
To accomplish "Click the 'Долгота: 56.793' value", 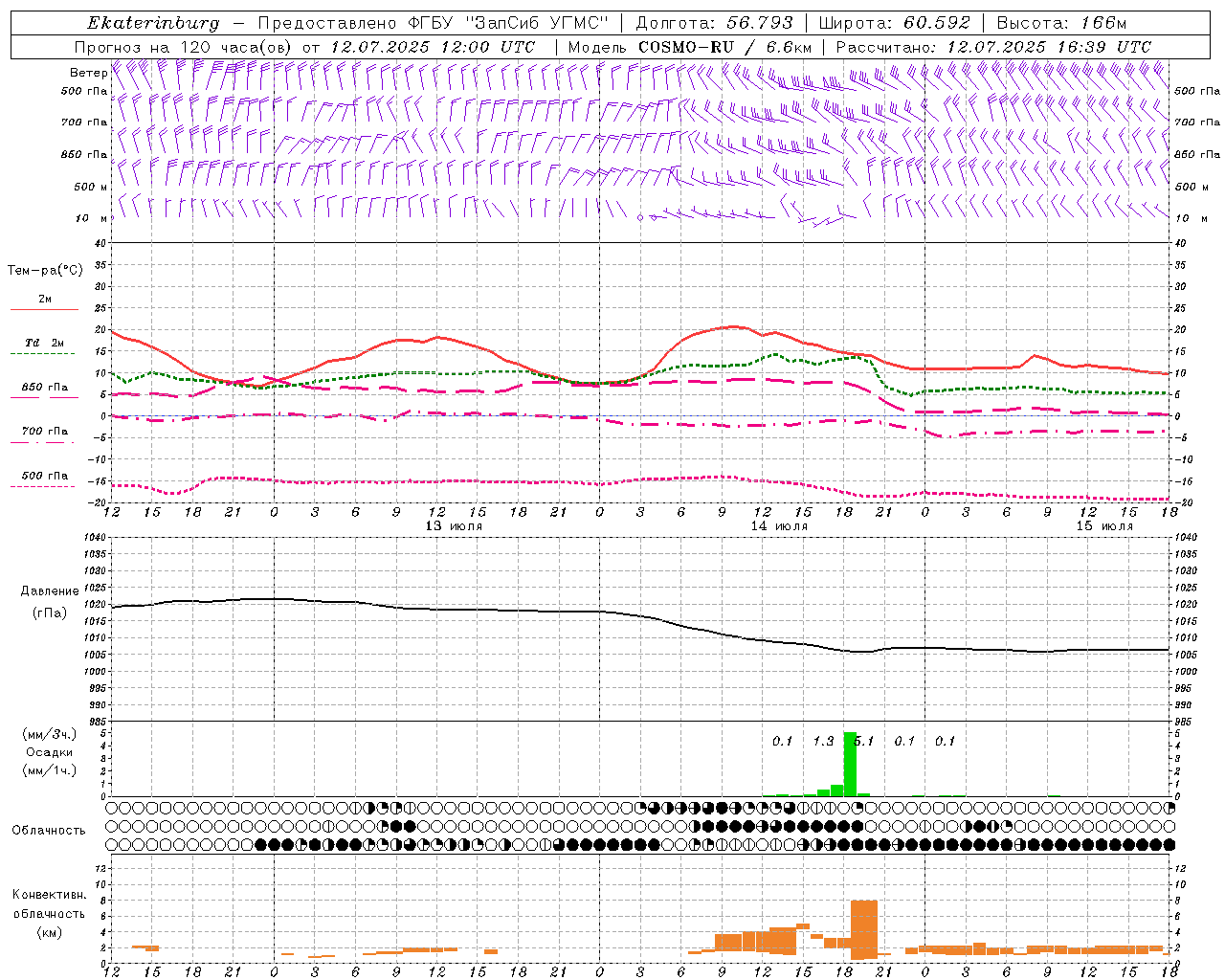I will pos(714,23).
